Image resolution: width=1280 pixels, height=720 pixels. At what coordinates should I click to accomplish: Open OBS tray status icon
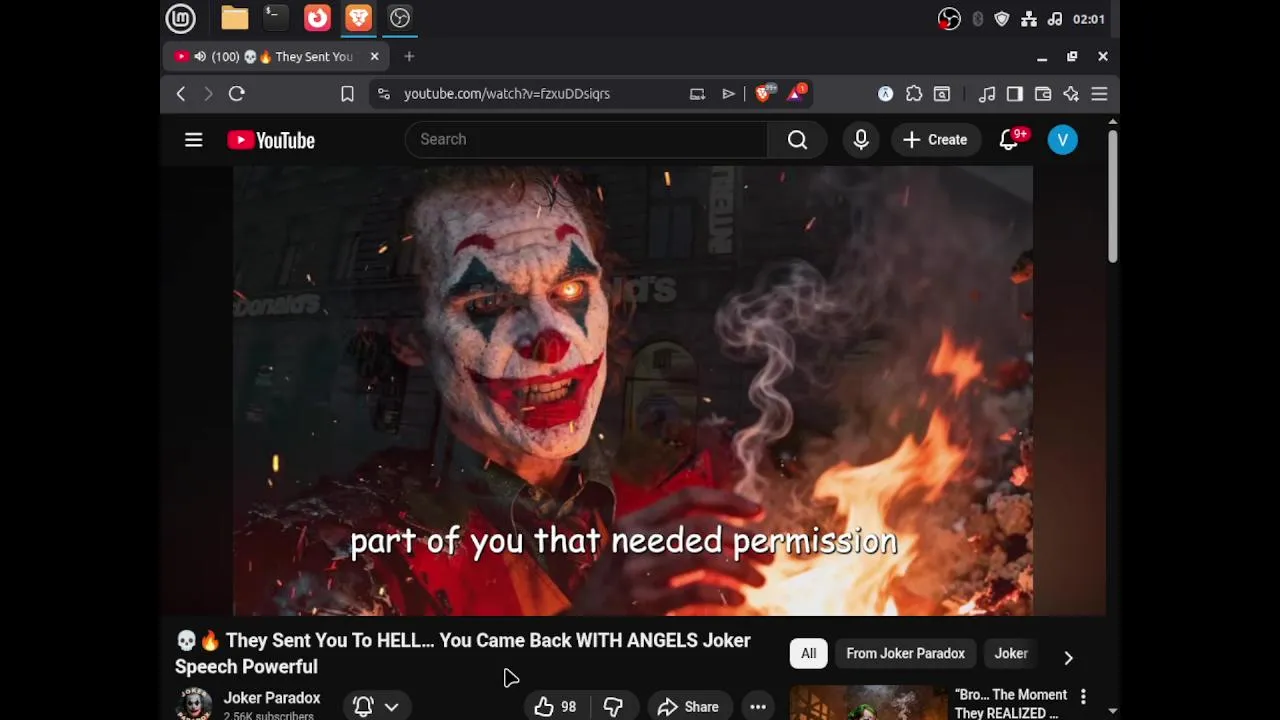pyautogui.click(x=949, y=19)
